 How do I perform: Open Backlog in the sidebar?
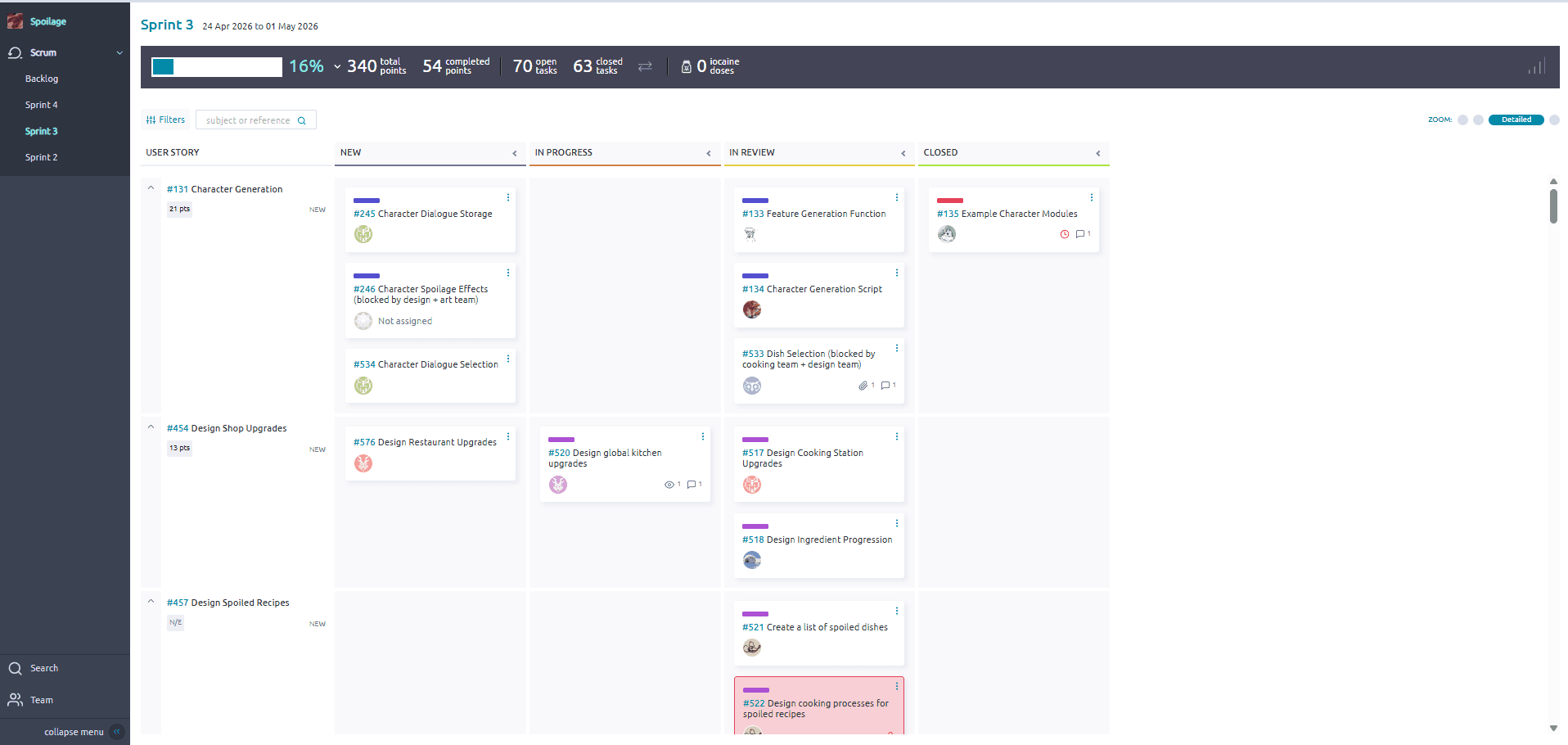[42, 79]
